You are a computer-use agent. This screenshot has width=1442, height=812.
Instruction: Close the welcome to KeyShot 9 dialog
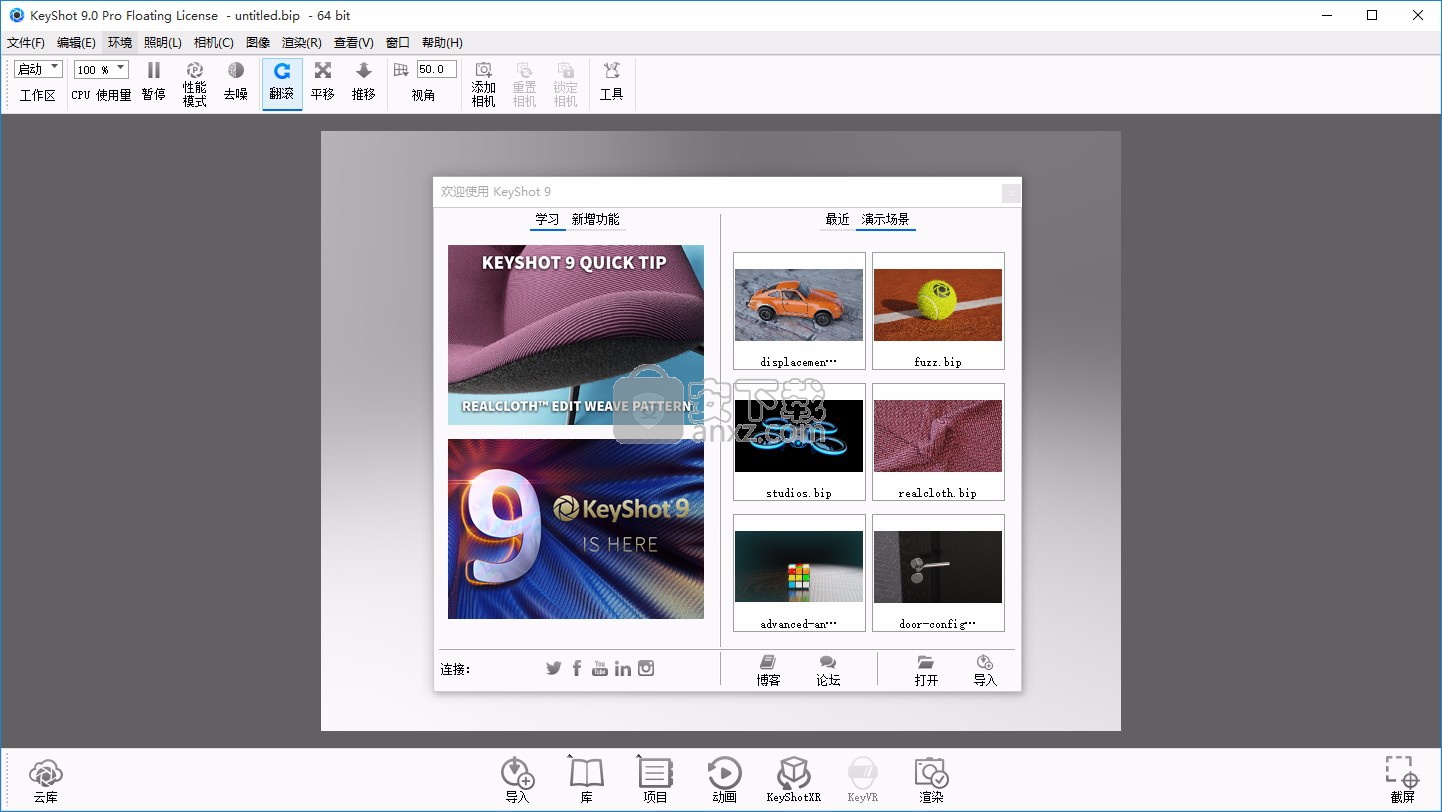(1011, 193)
